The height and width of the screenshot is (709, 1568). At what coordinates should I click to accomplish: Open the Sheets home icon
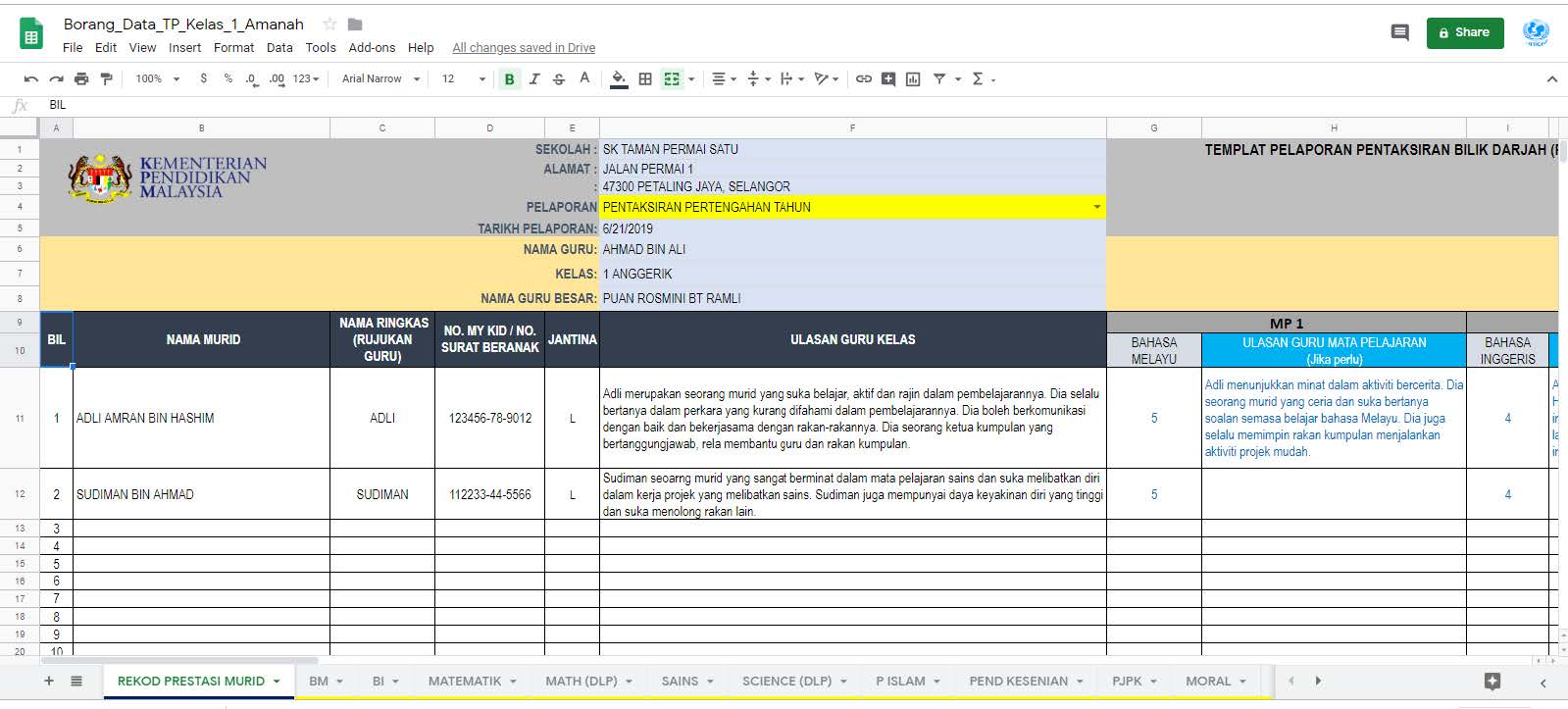(30, 33)
